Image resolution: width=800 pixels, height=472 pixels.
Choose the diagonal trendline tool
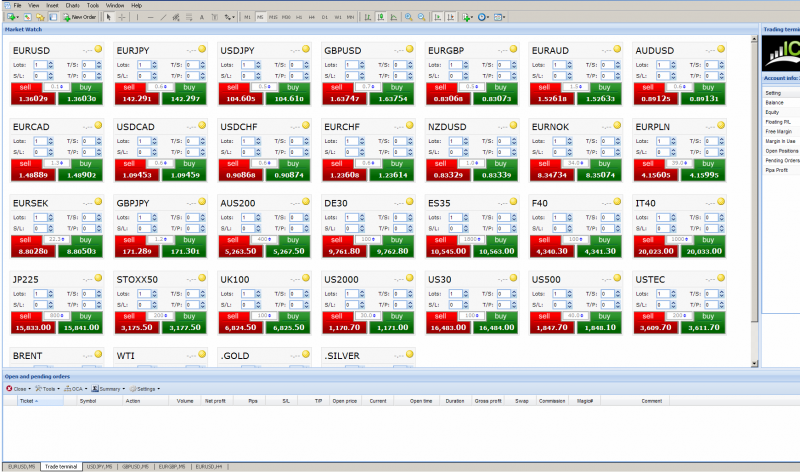pos(163,17)
